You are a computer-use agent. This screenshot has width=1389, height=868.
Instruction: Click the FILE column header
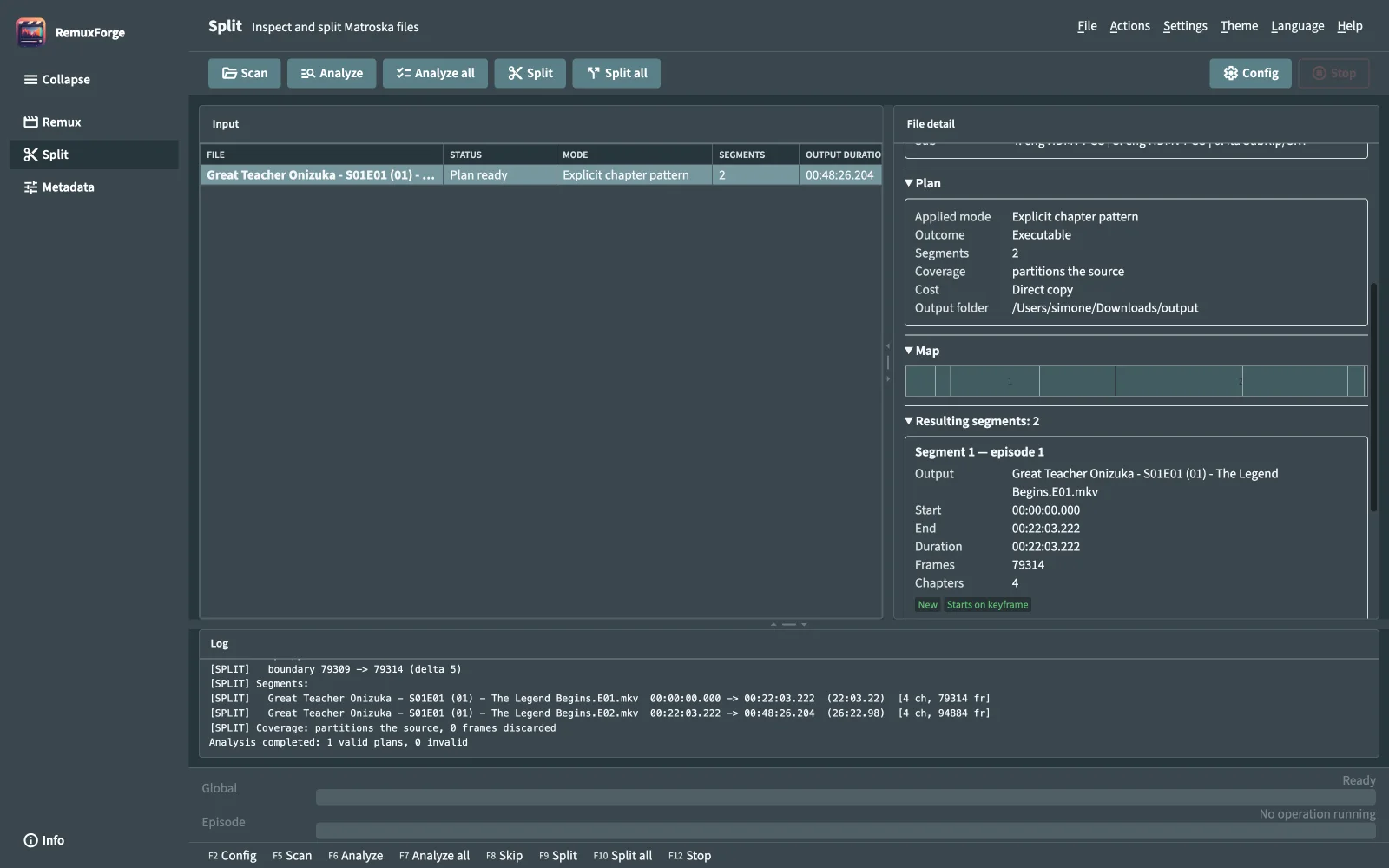tap(321, 155)
